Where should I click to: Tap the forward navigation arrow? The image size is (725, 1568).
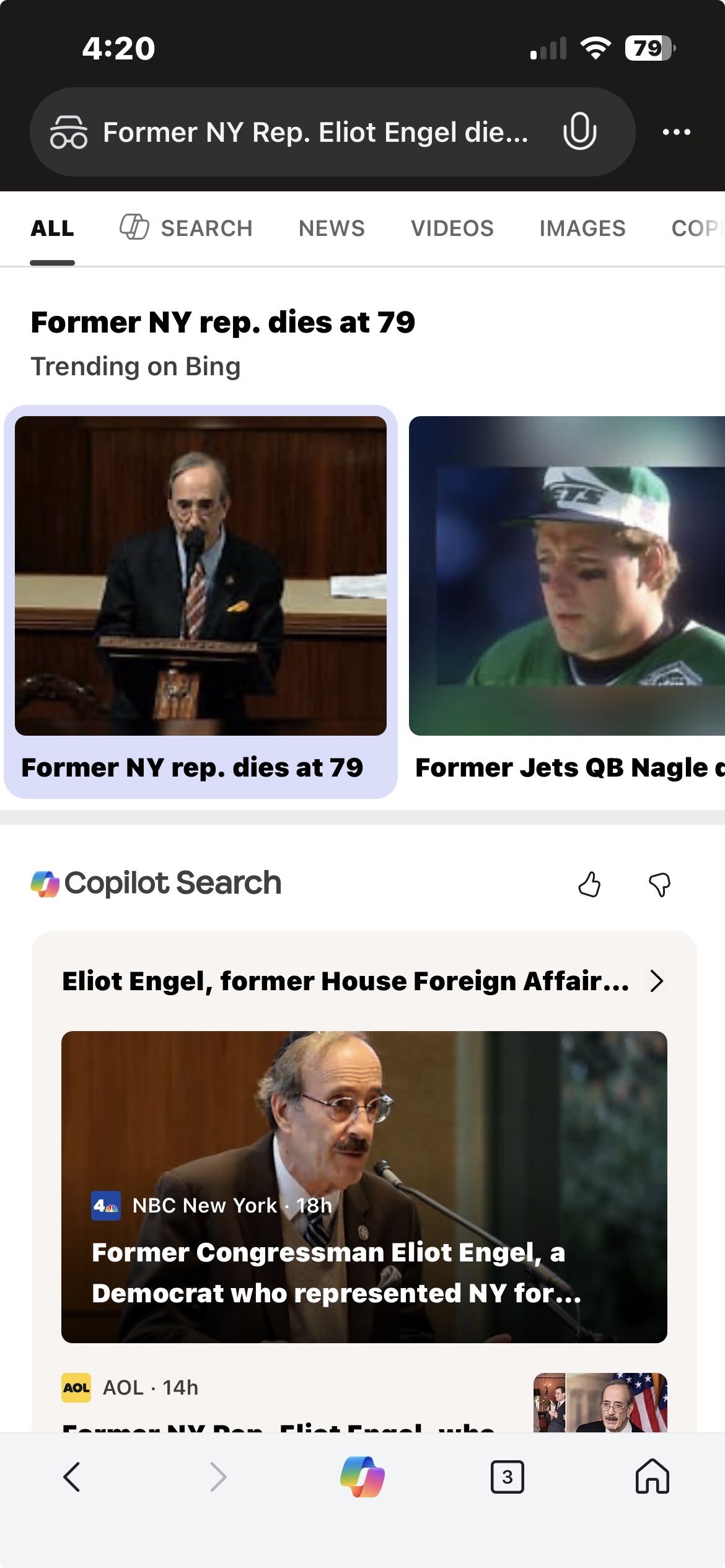(x=217, y=1477)
